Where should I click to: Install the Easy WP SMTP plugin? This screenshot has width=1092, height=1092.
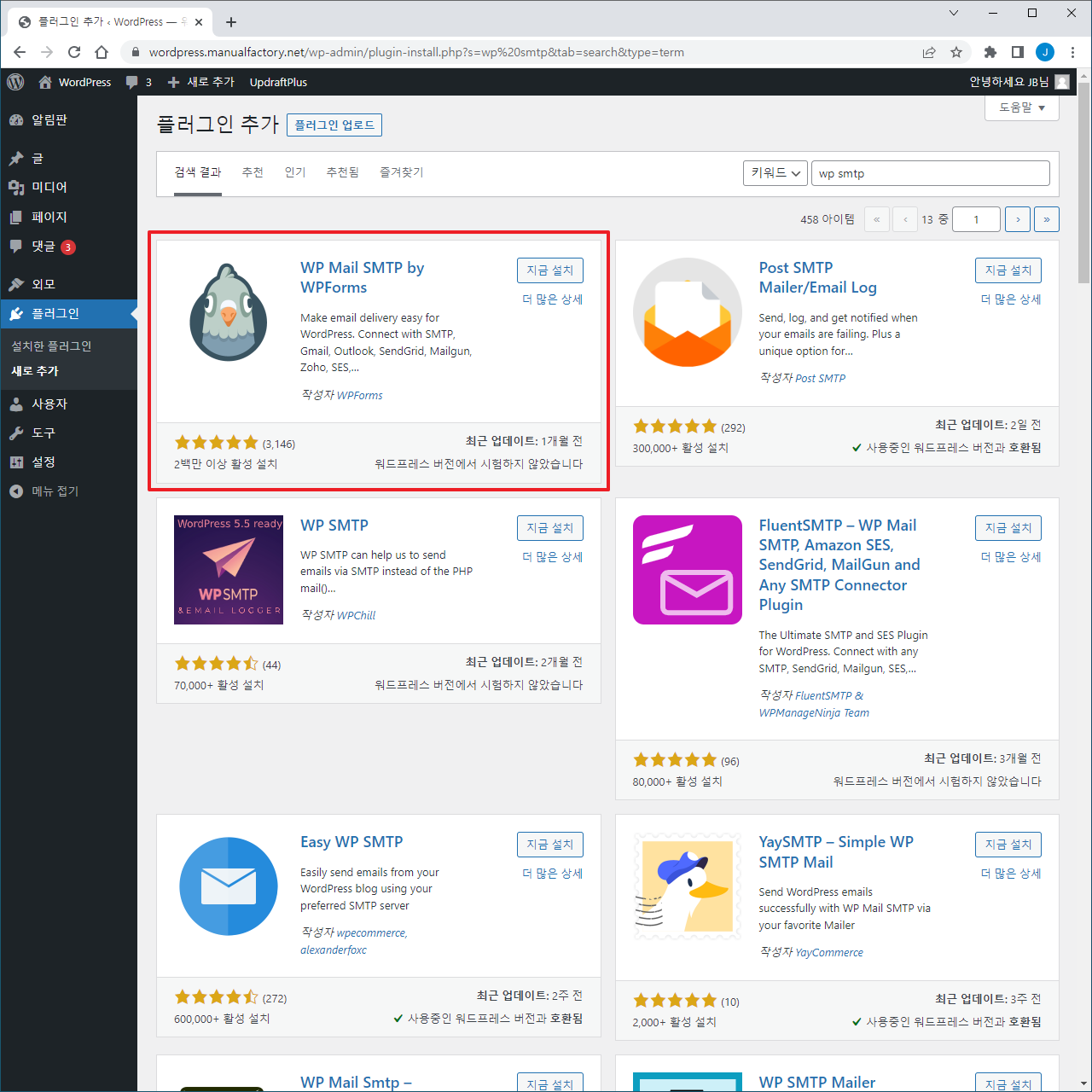pyautogui.click(x=550, y=845)
